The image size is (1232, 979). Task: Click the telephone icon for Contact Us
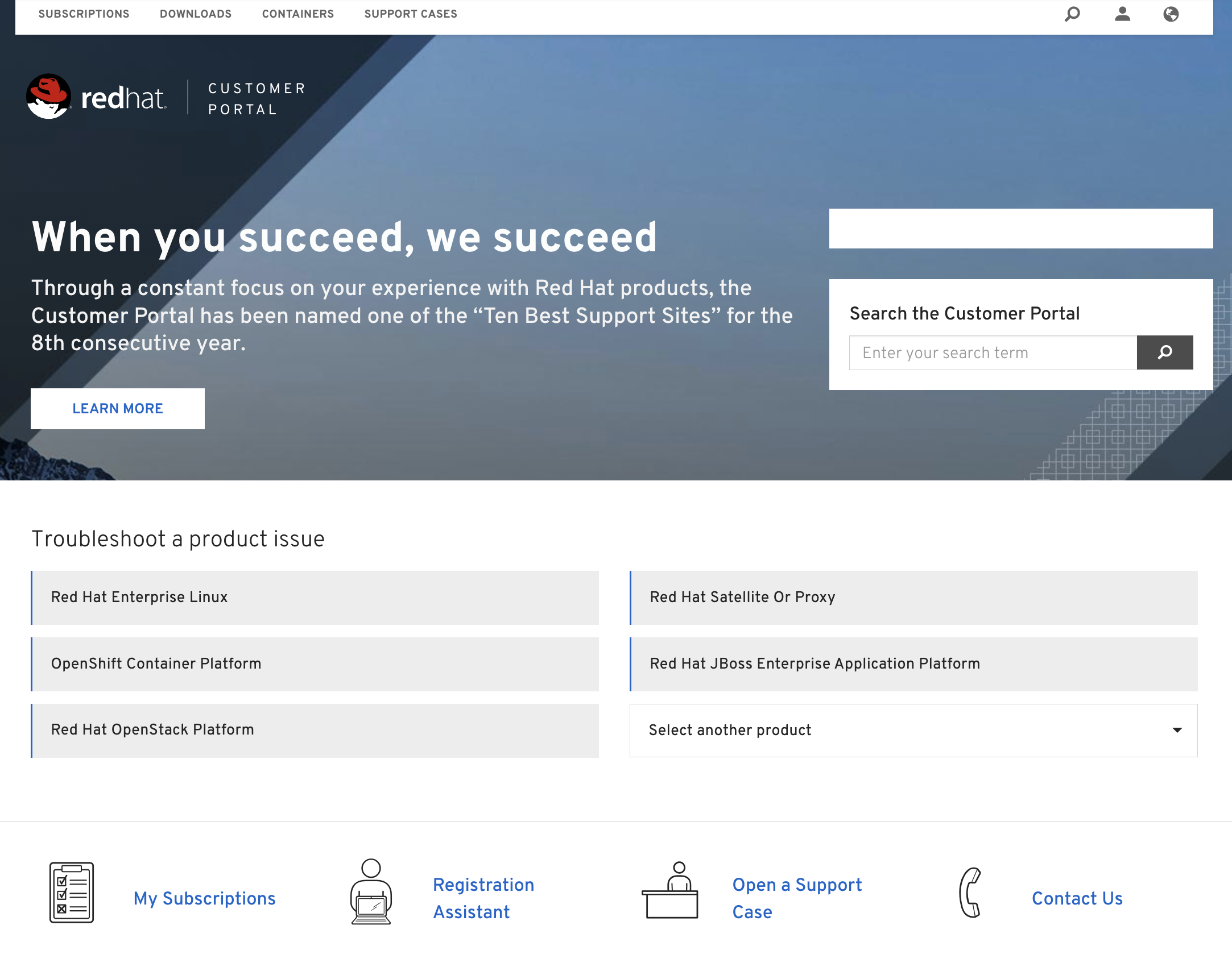coord(971,893)
